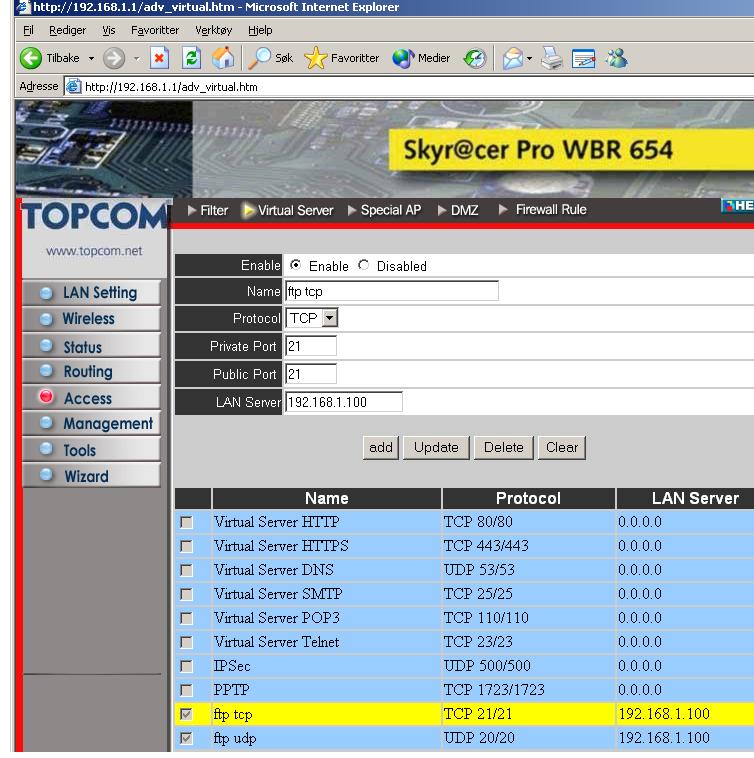Check the Virtual Server HTTPS checkbox
Screen dimensions: 754x758
[x=186, y=546]
